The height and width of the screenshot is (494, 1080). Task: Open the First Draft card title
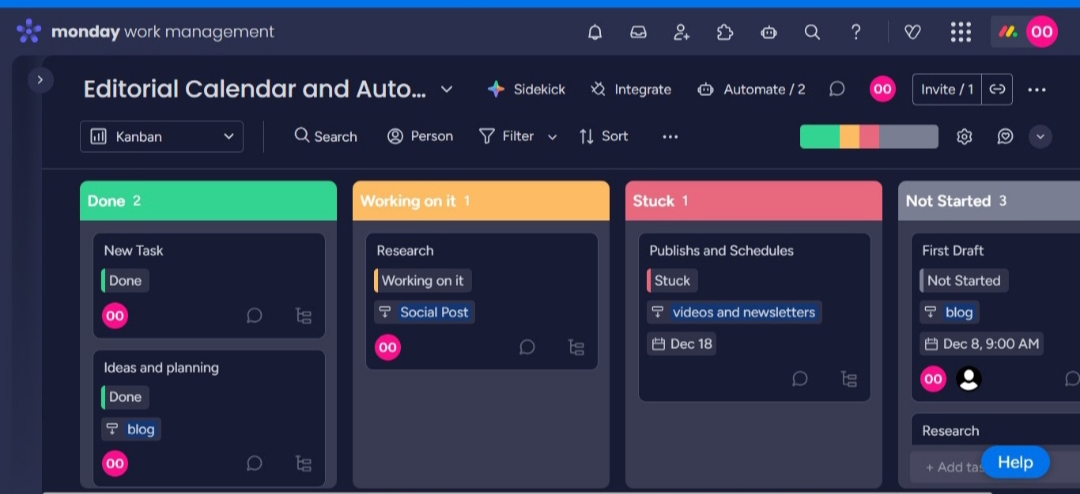point(953,251)
